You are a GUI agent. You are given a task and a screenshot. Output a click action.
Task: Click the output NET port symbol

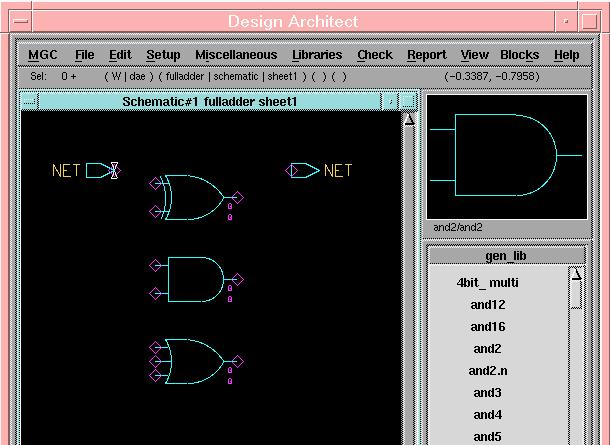pyautogui.click(x=303, y=171)
